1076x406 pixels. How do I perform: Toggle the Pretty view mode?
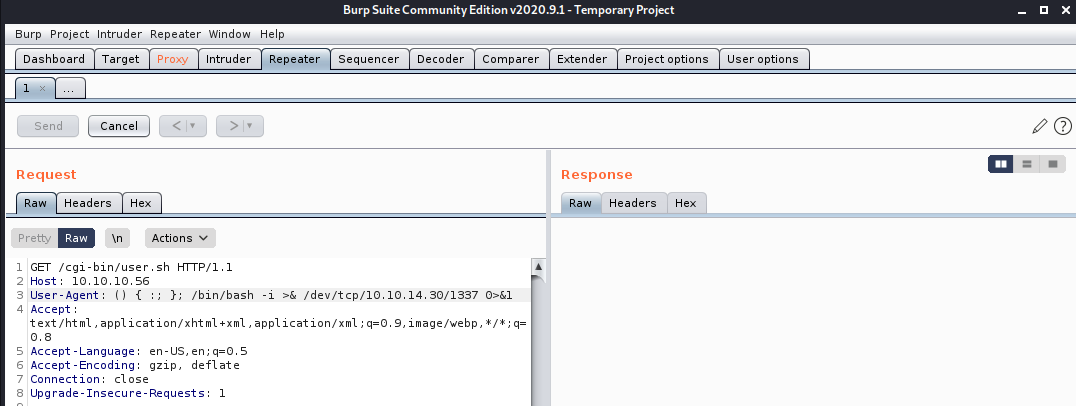pyautogui.click(x=34, y=238)
